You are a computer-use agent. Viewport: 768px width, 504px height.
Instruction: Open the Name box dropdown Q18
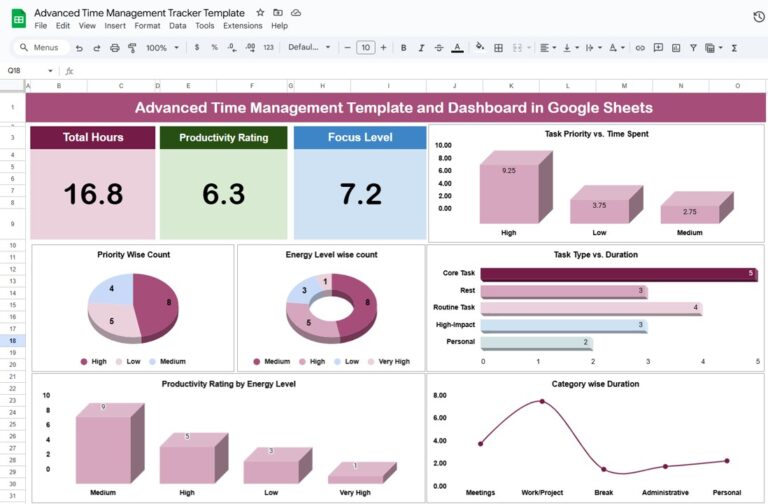(50, 71)
